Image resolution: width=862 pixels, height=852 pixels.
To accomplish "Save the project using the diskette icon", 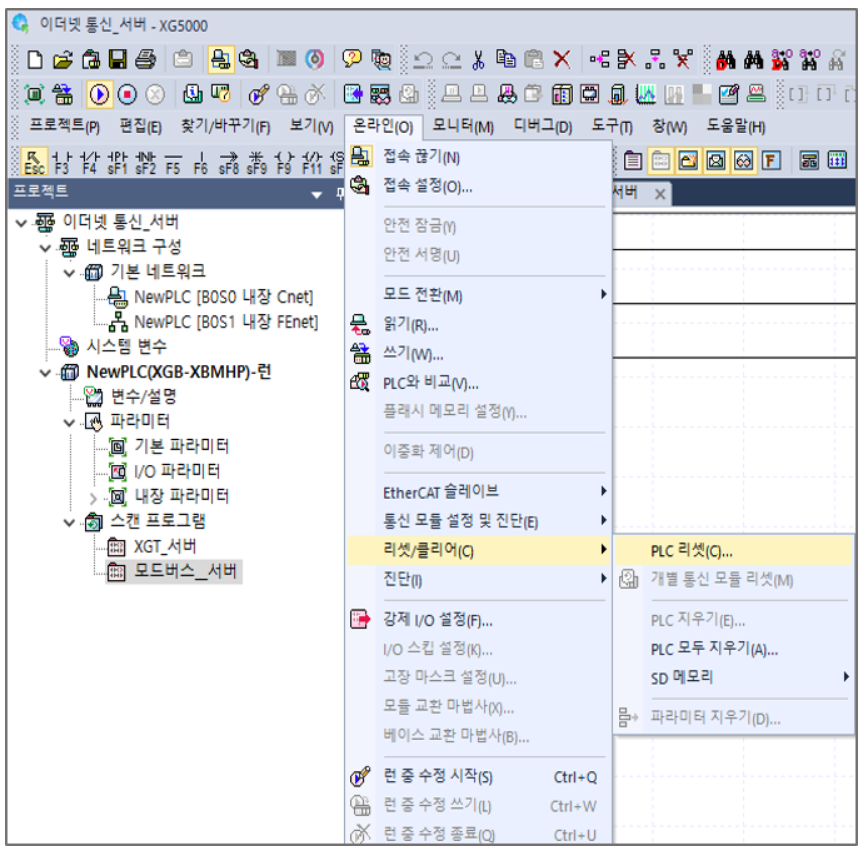I will pos(117,60).
